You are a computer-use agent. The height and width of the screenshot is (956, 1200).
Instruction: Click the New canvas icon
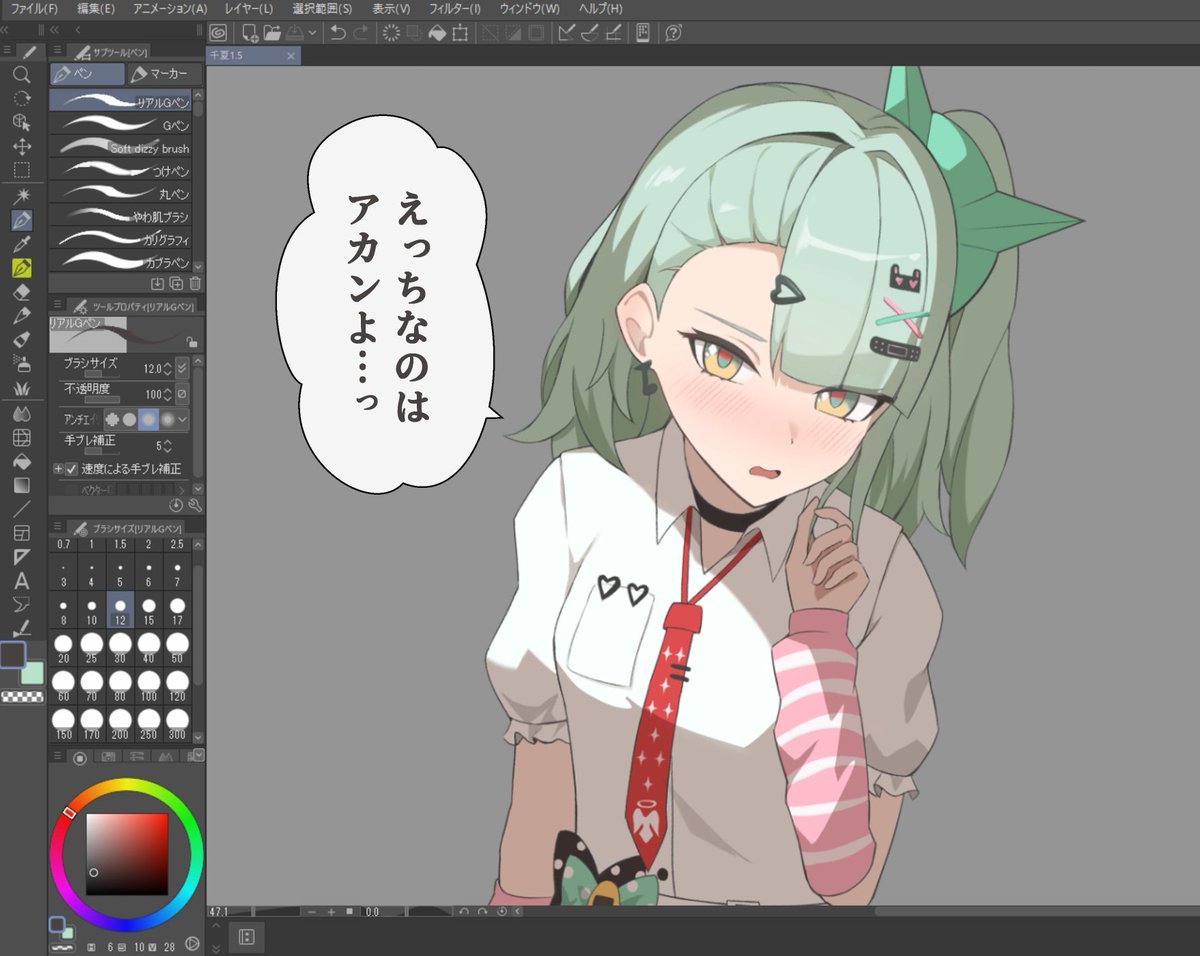pos(250,32)
